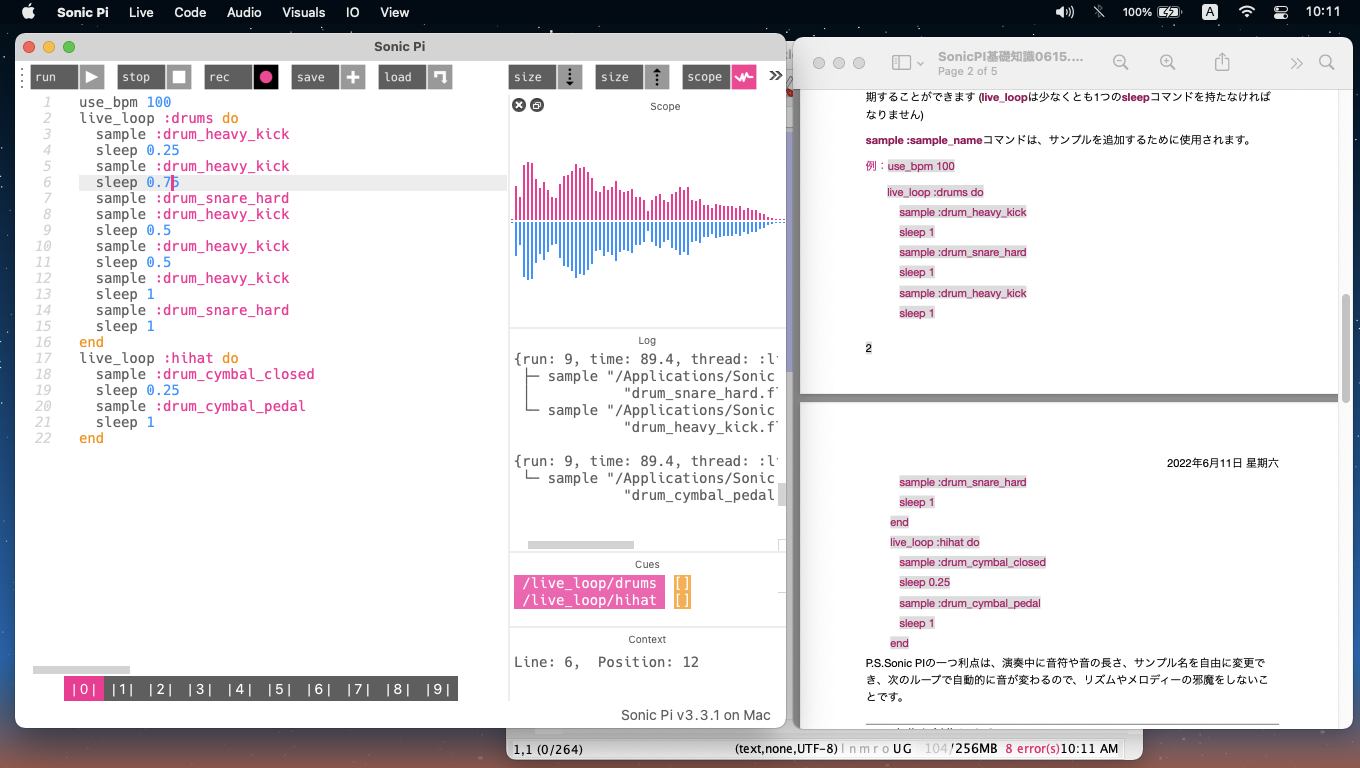This screenshot has width=1360, height=768.
Task: Click the Zoom in button in Preview
Action: click(1167, 62)
